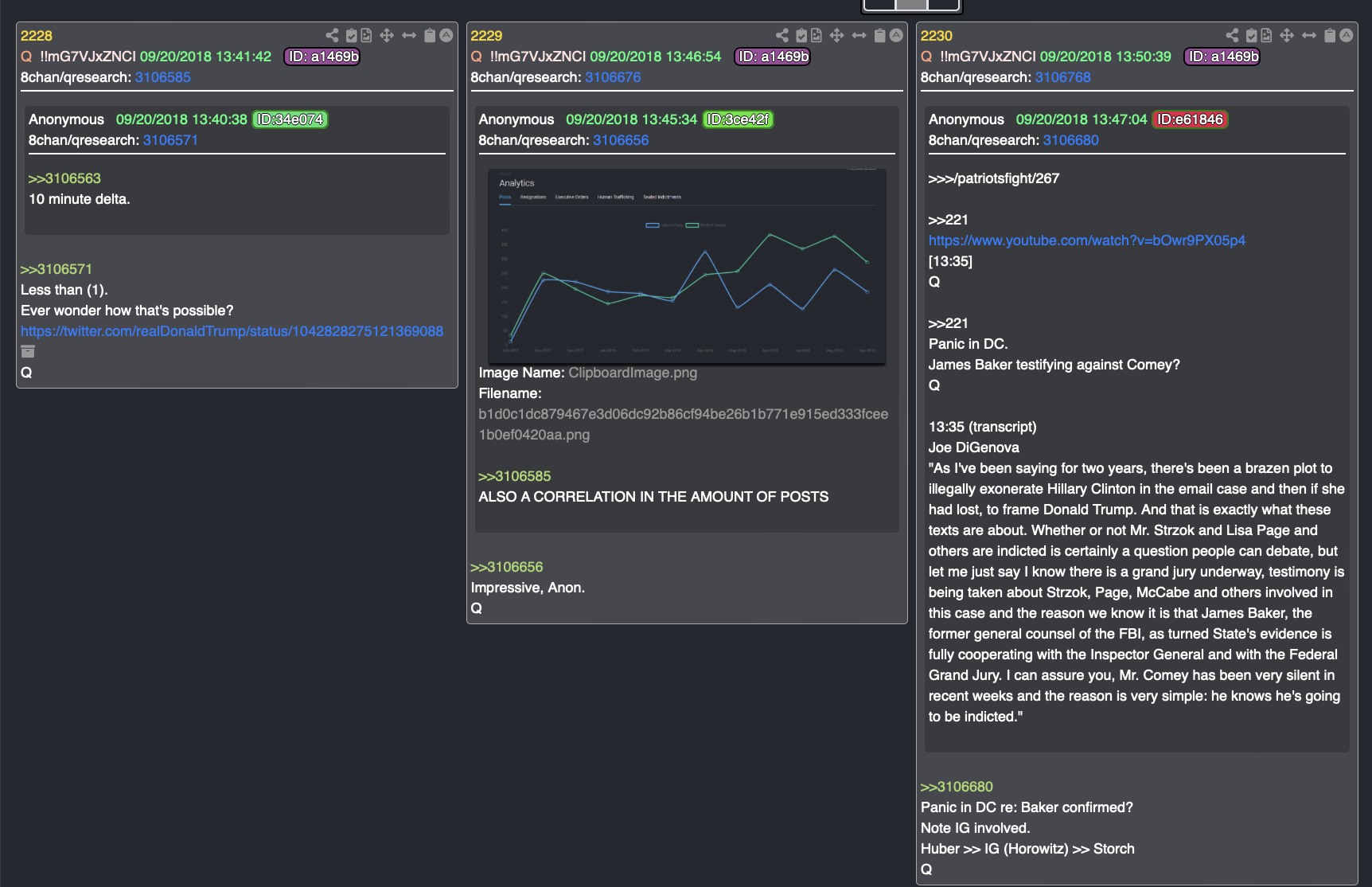Click the circled up-arrow icon on post 2230
The image size is (1372, 887).
[x=1347, y=35]
